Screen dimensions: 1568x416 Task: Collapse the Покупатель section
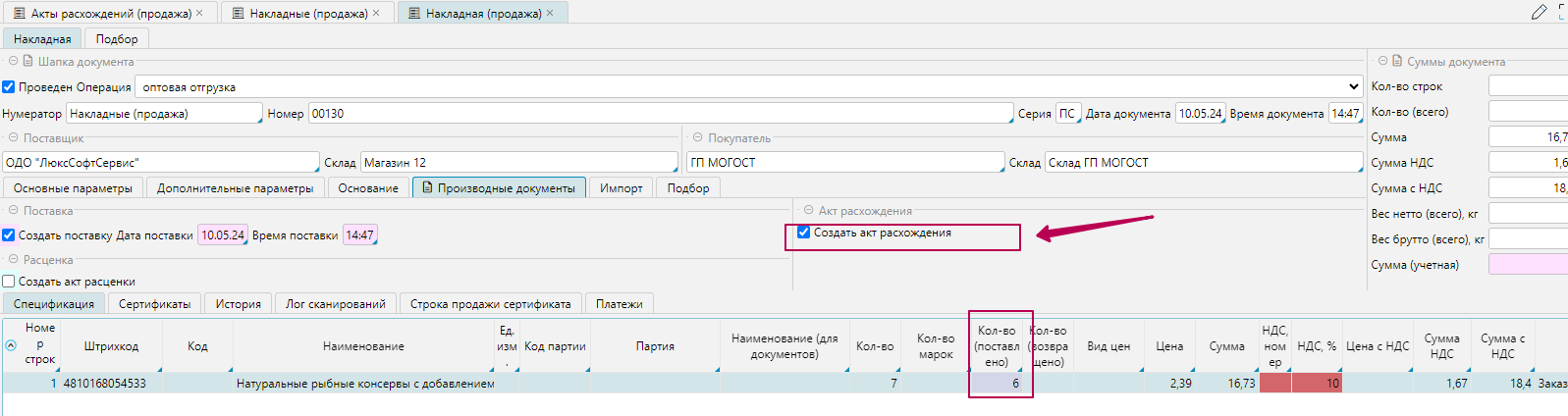pyautogui.click(x=698, y=138)
